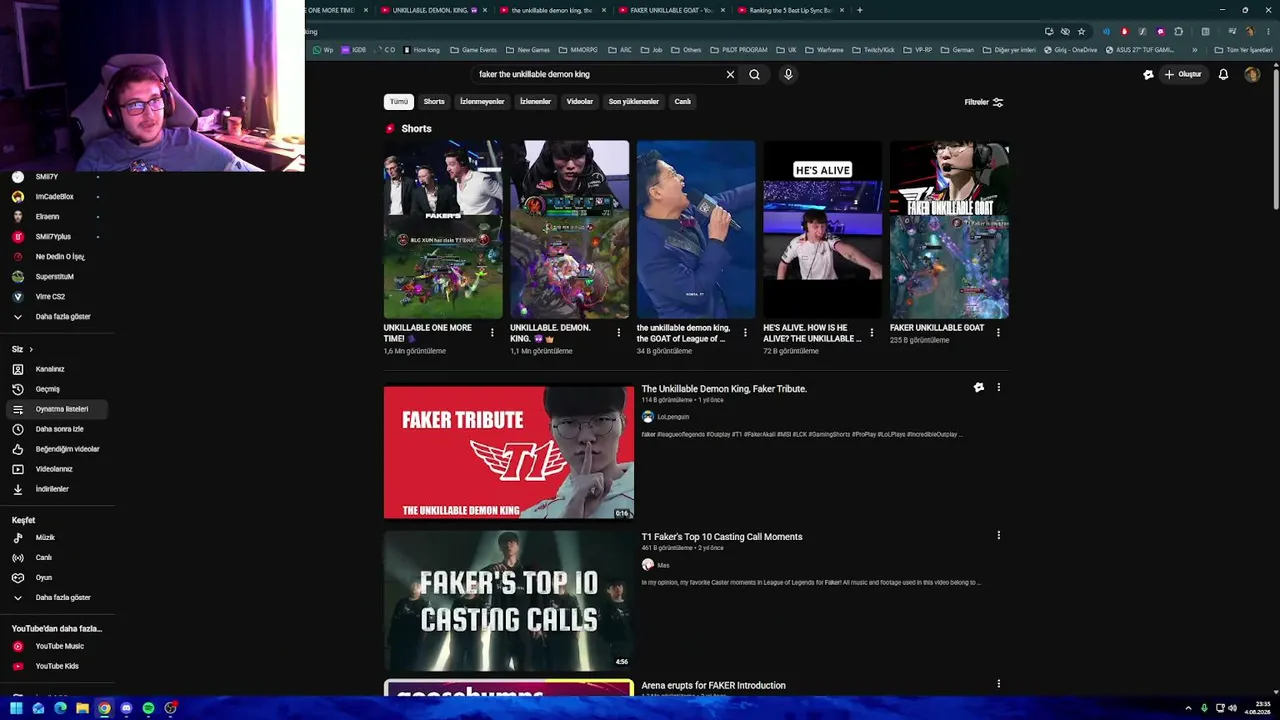Open Oyun gaming in the Keşfet section
This screenshot has width=1280, height=720.
57,578
